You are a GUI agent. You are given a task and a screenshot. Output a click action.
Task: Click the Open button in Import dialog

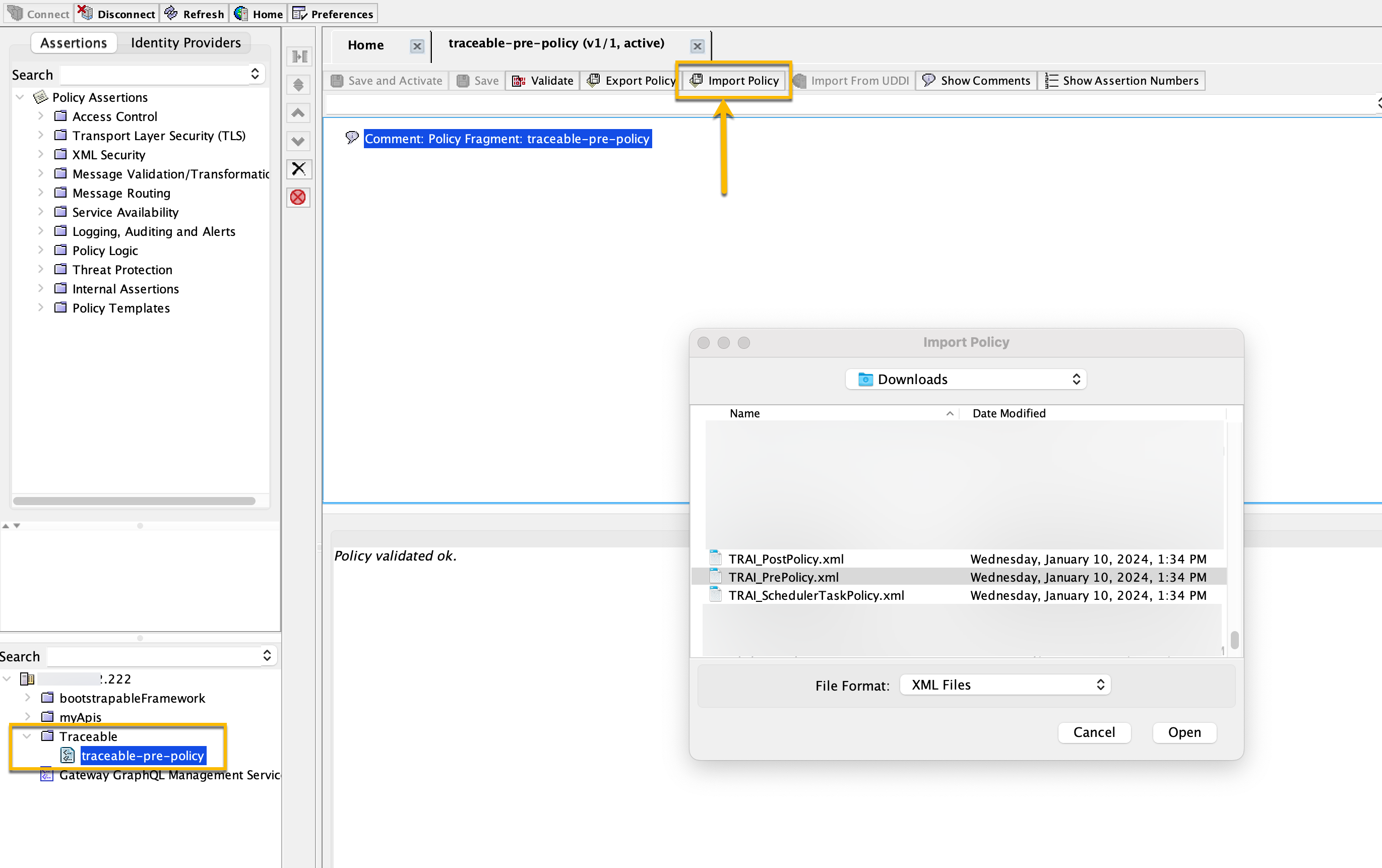[x=1184, y=732]
